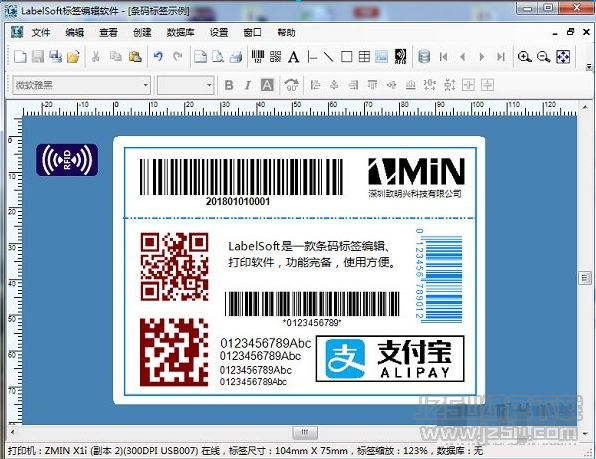Viewport: 596px width, 459px height.
Task: Select barcode 201801010001 on label
Action: (x=241, y=182)
